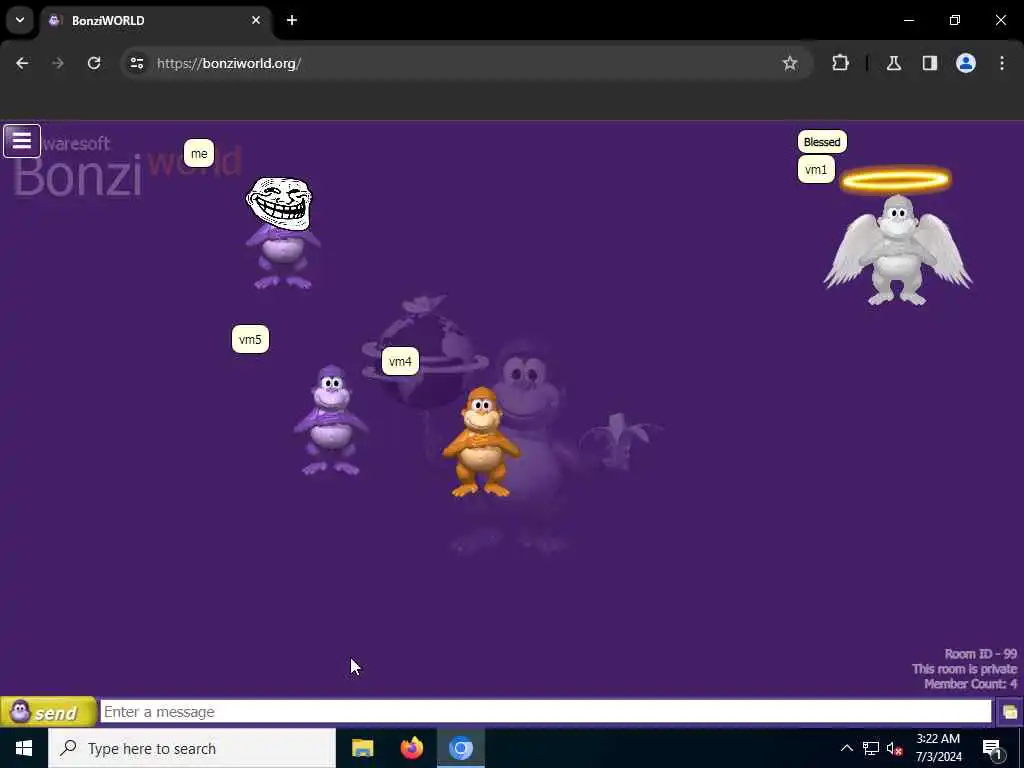Open network status tray icon
This screenshot has width=1024, height=768.
(871, 748)
